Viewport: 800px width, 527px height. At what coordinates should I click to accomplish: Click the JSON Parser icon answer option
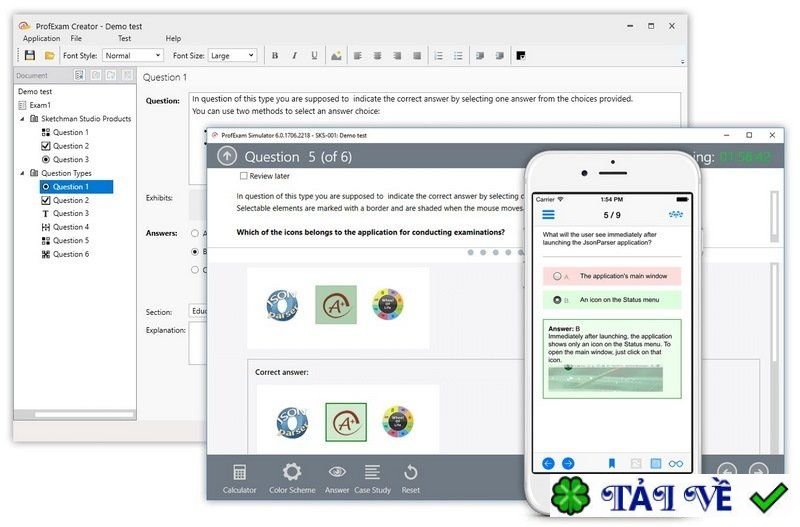point(282,305)
